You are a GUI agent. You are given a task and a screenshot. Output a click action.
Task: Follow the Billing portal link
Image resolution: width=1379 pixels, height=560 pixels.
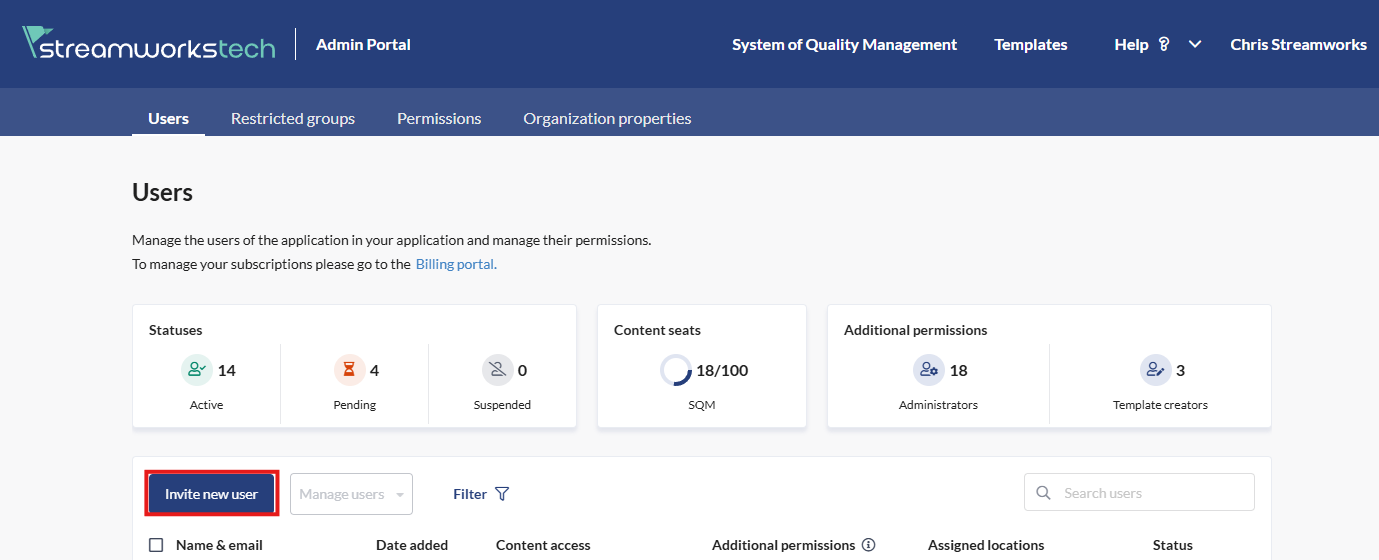pos(455,264)
